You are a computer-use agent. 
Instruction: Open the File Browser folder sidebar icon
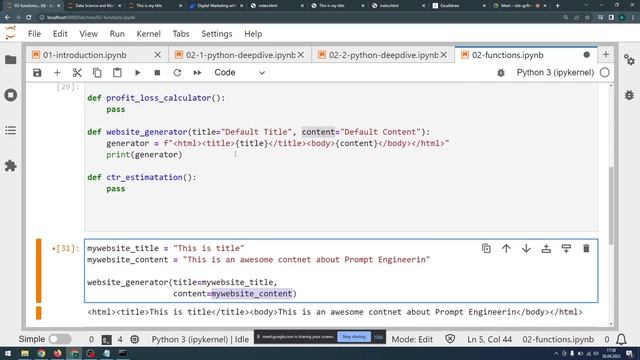11,60
